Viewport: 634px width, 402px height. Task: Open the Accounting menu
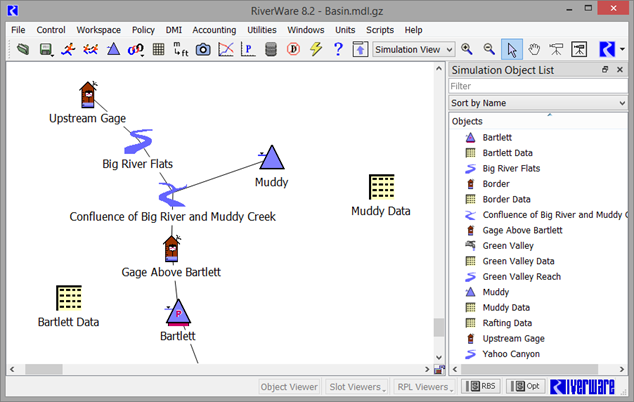click(214, 30)
